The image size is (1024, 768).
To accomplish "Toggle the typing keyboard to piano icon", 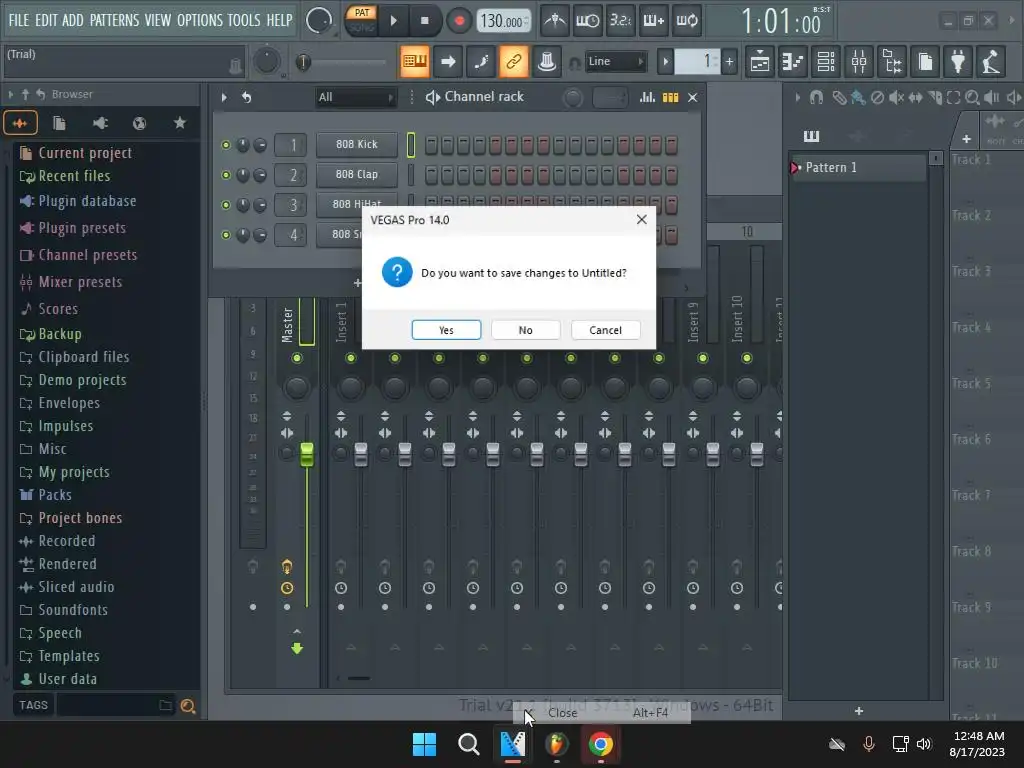I will pyautogui.click(x=414, y=61).
